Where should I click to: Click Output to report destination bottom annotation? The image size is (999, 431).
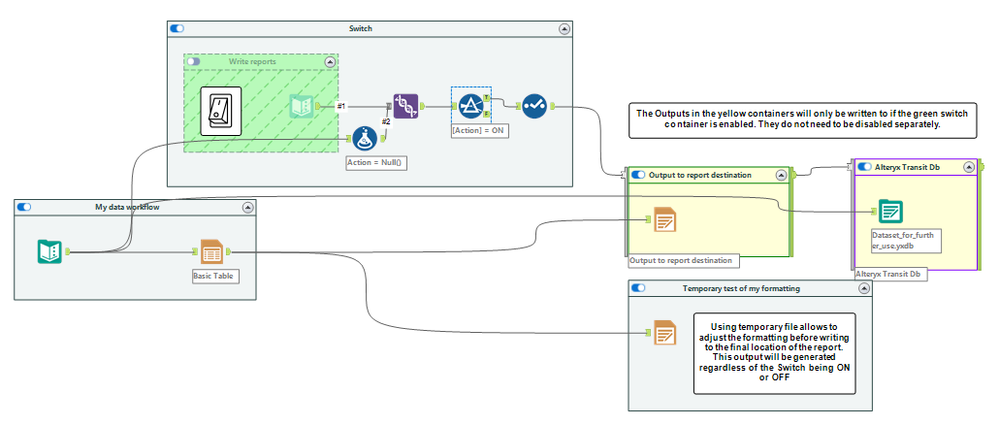point(684,261)
